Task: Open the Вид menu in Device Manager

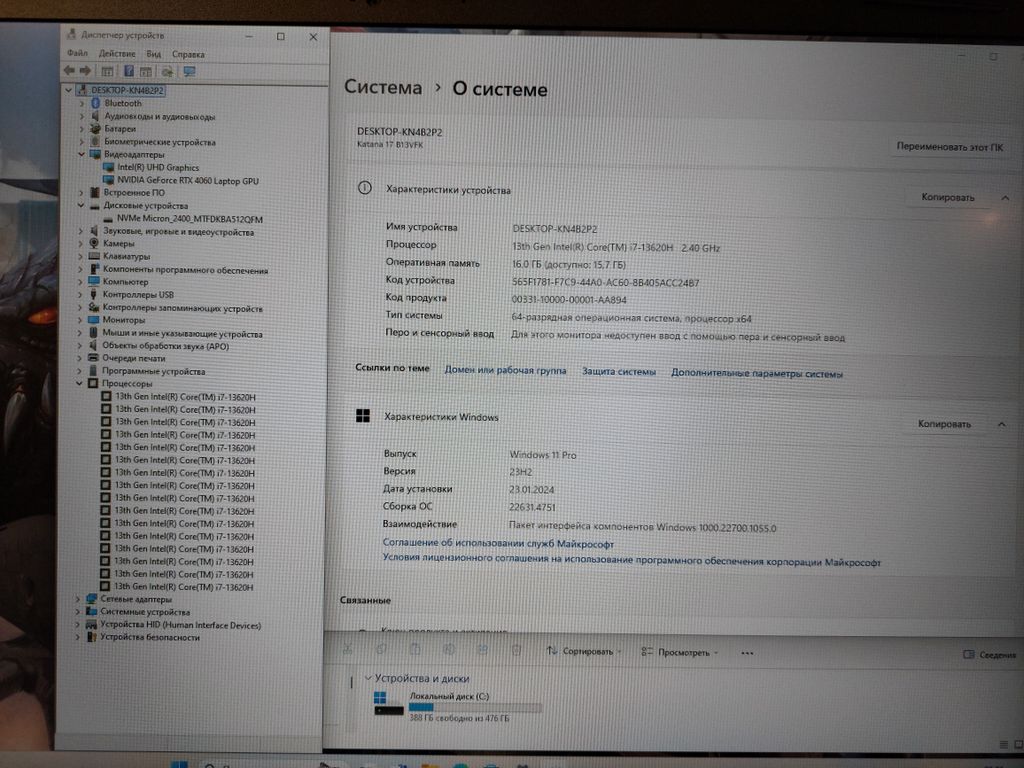Action: 153,53
